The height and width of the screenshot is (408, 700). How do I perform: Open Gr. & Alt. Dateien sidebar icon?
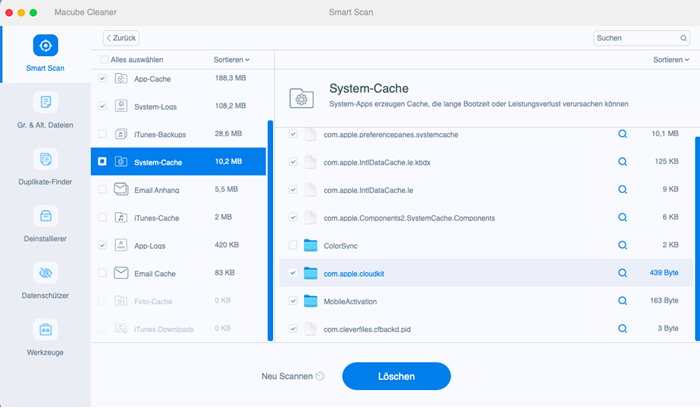pyautogui.click(x=45, y=102)
